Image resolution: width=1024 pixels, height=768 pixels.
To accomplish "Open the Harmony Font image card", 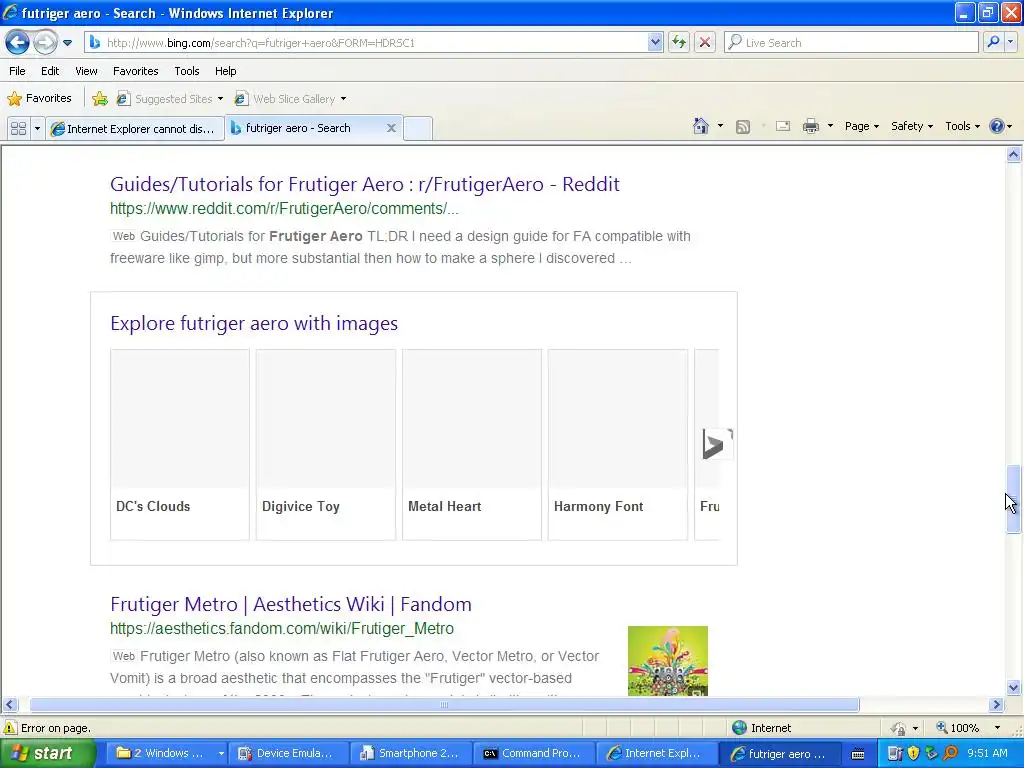I will (618, 445).
